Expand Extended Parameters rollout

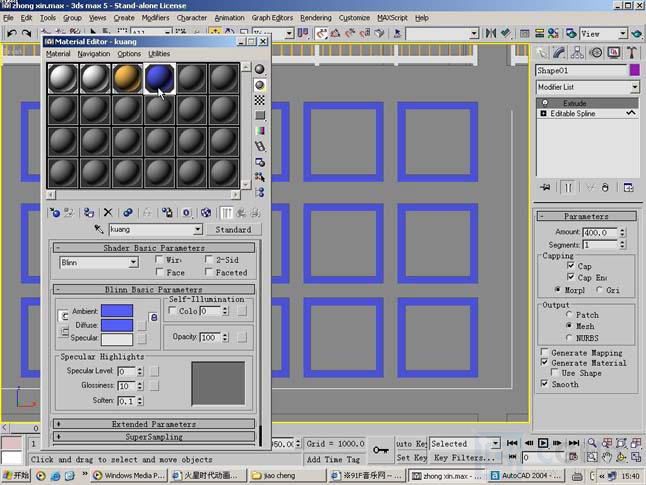coord(154,424)
